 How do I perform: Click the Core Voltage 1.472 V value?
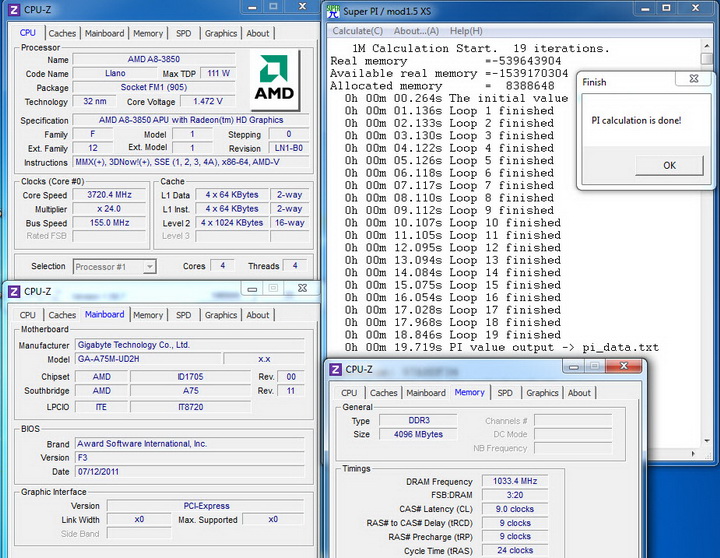(208, 101)
